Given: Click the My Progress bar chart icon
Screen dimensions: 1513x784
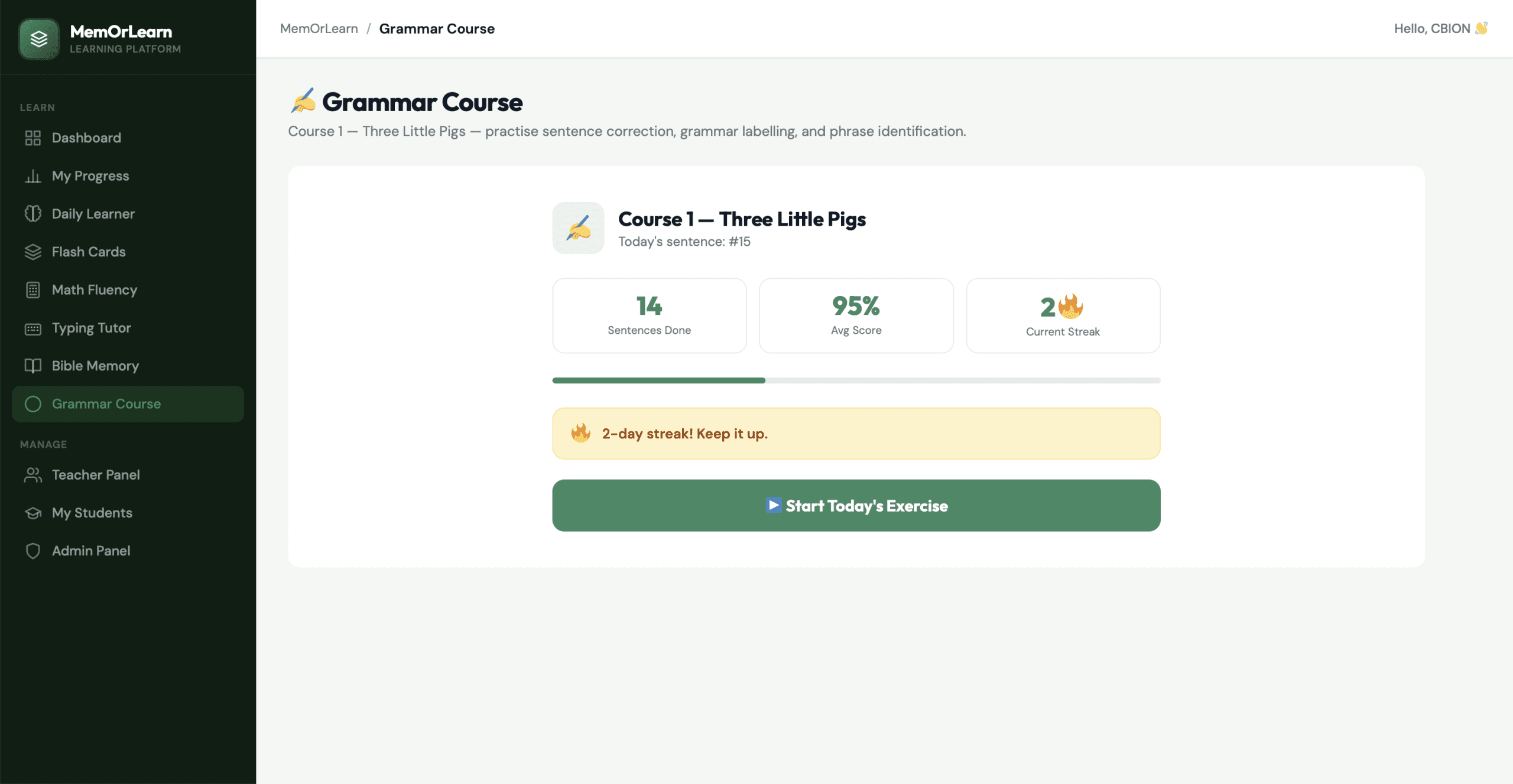Looking at the screenshot, I should (33, 176).
